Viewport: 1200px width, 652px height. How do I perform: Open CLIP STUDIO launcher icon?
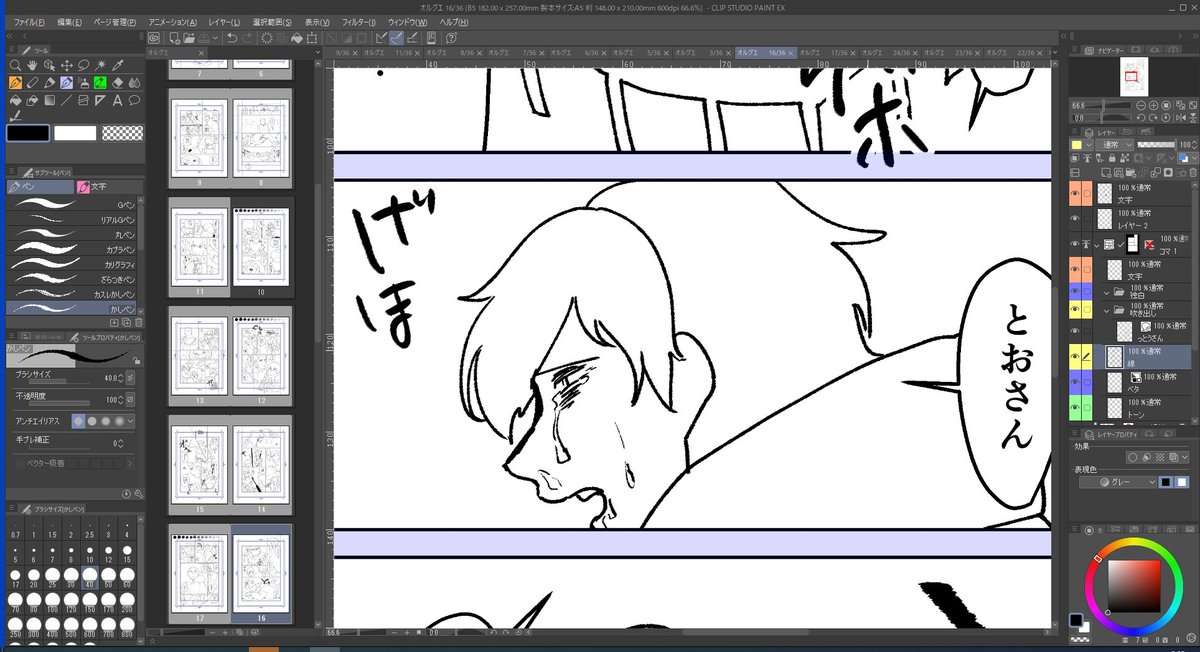click(154, 38)
